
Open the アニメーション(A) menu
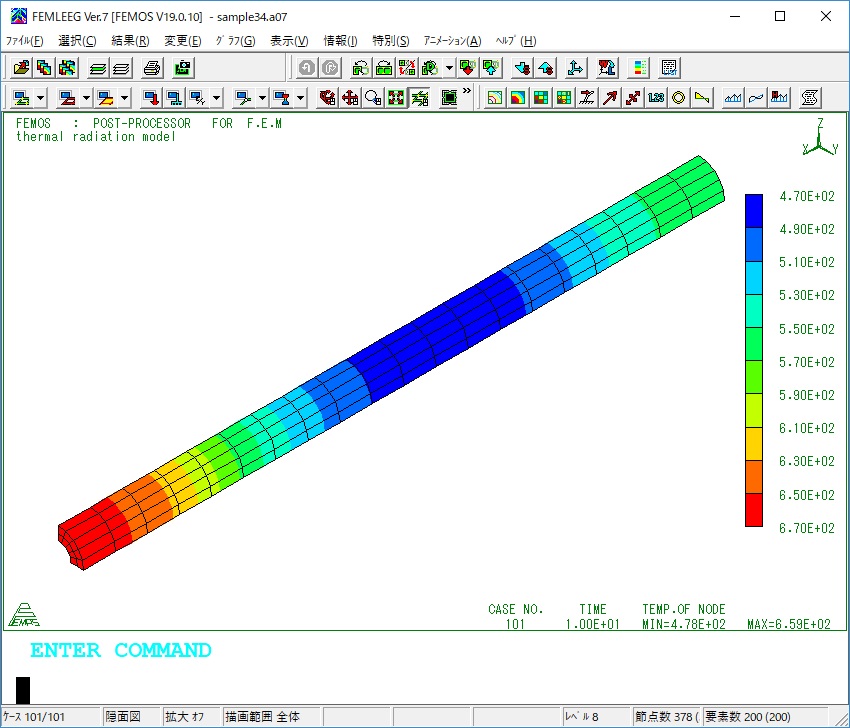coord(452,41)
